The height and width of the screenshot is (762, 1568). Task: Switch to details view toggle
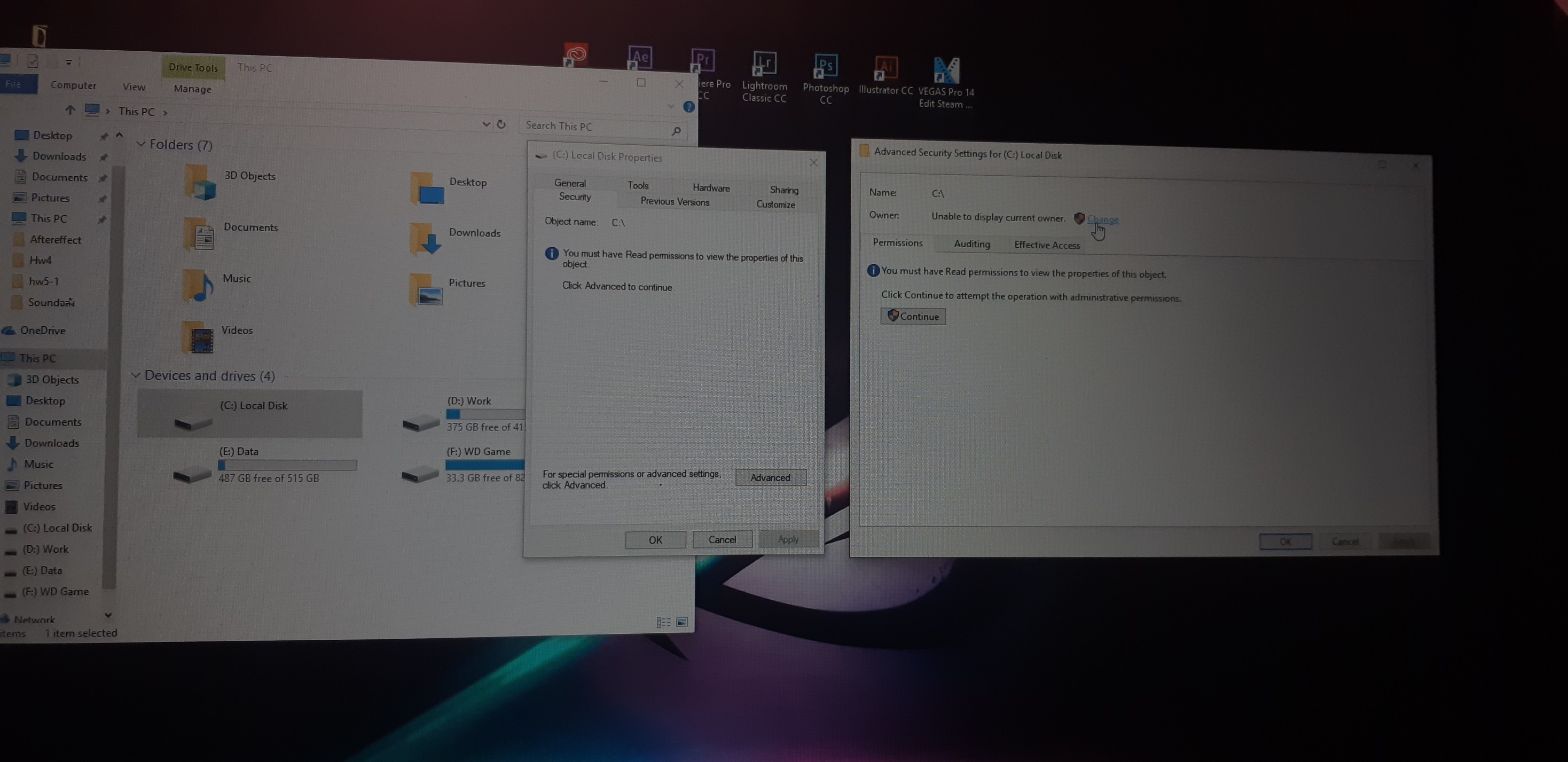[663, 622]
